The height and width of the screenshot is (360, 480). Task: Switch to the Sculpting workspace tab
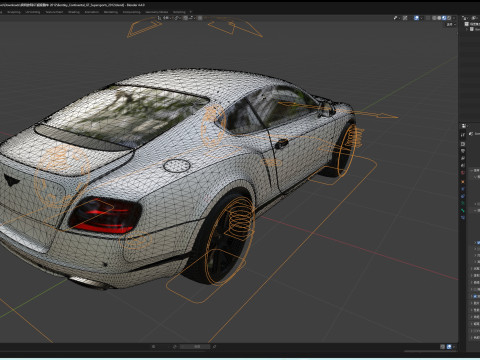pyautogui.click(x=14, y=12)
